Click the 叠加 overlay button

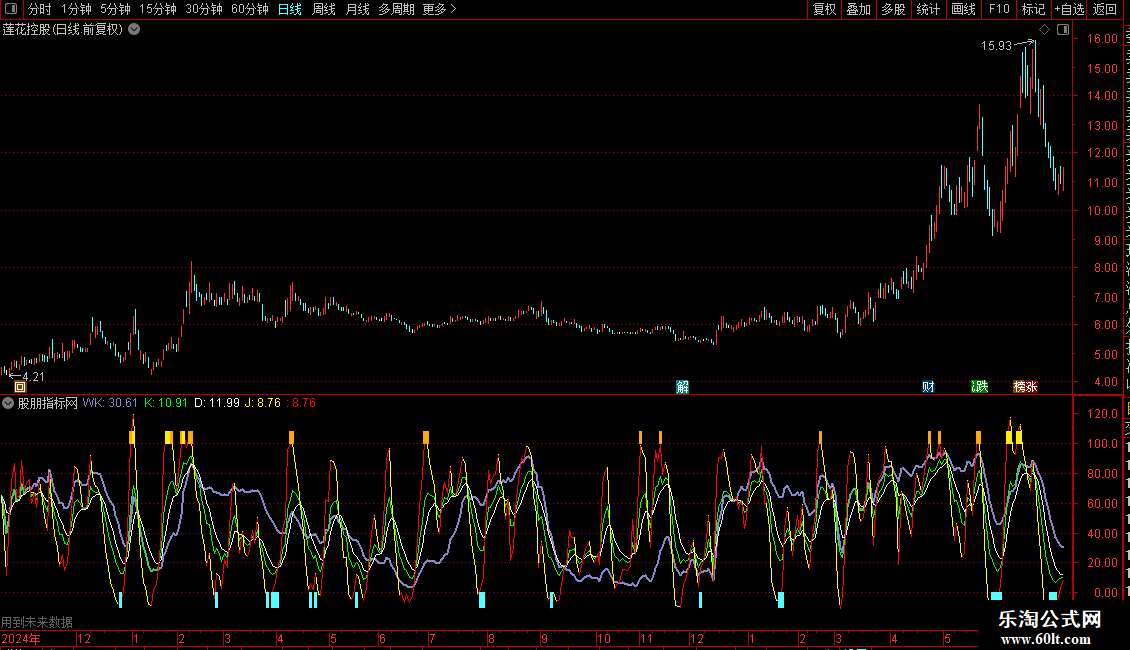pos(859,9)
